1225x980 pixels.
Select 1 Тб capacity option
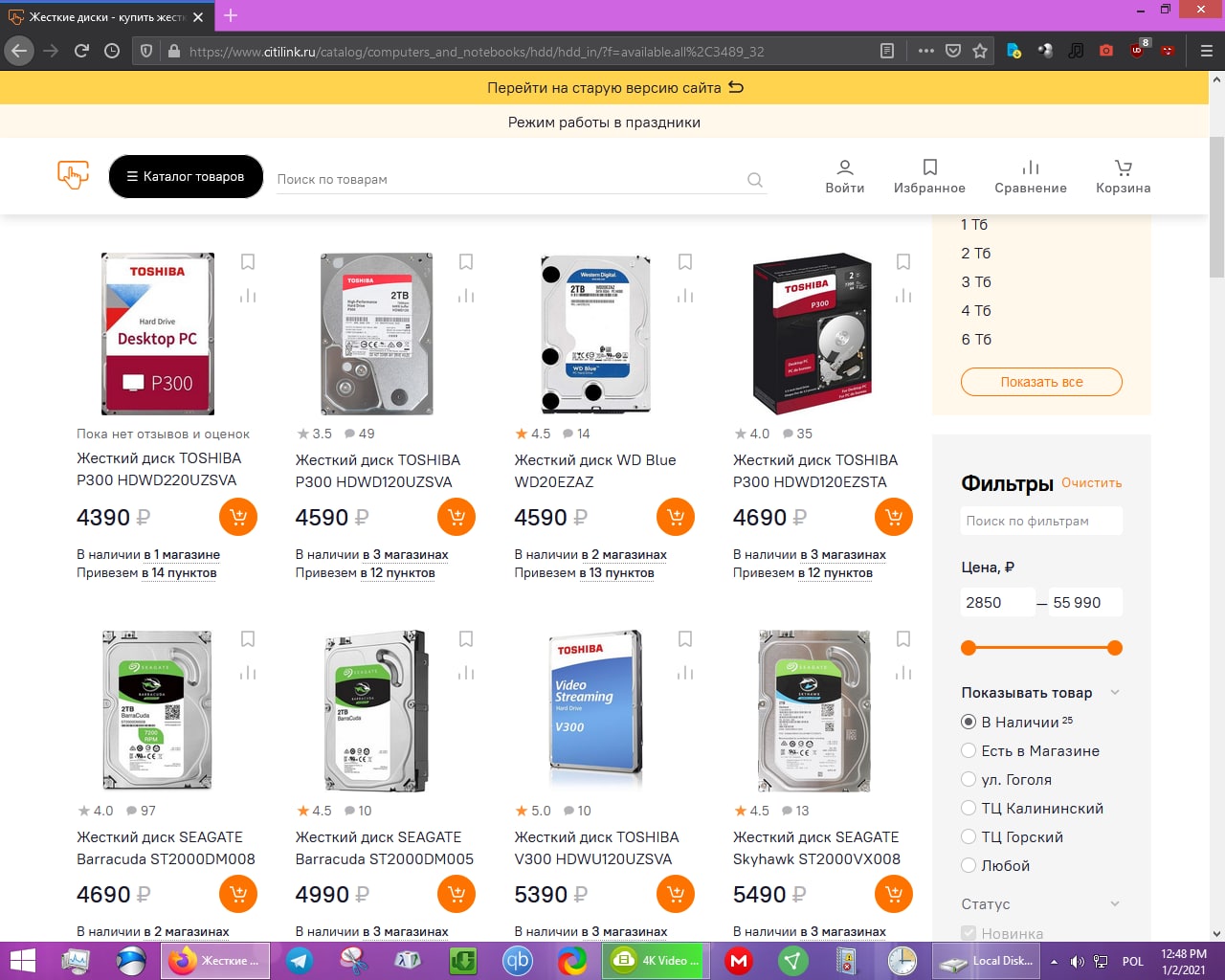(x=974, y=225)
